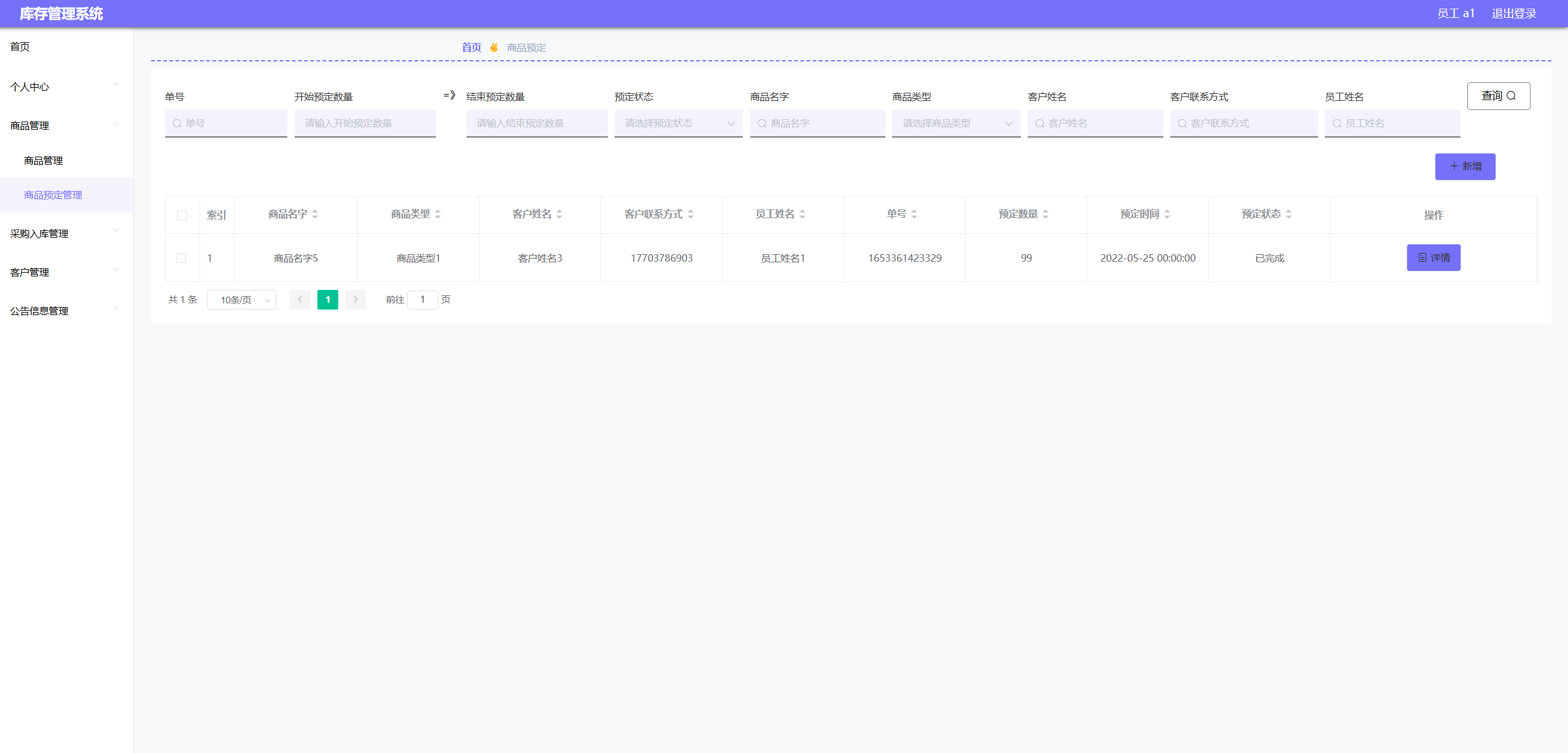Open 请选择商品类型 dropdown
1568x753 pixels.
coord(955,123)
